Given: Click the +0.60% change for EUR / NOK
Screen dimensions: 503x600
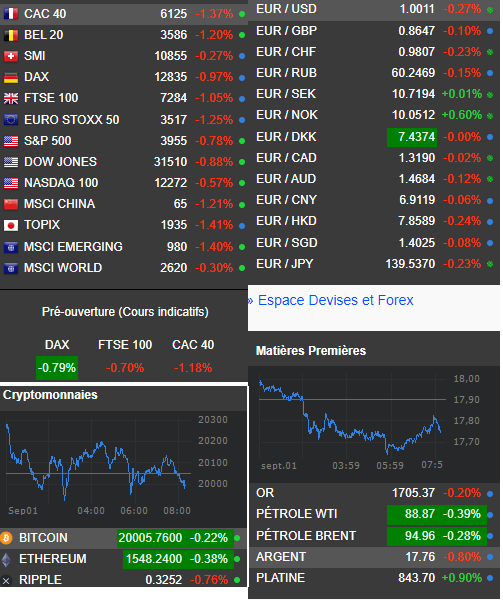Looking at the screenshot, I should pyautogui.click(x=462, y=115).
